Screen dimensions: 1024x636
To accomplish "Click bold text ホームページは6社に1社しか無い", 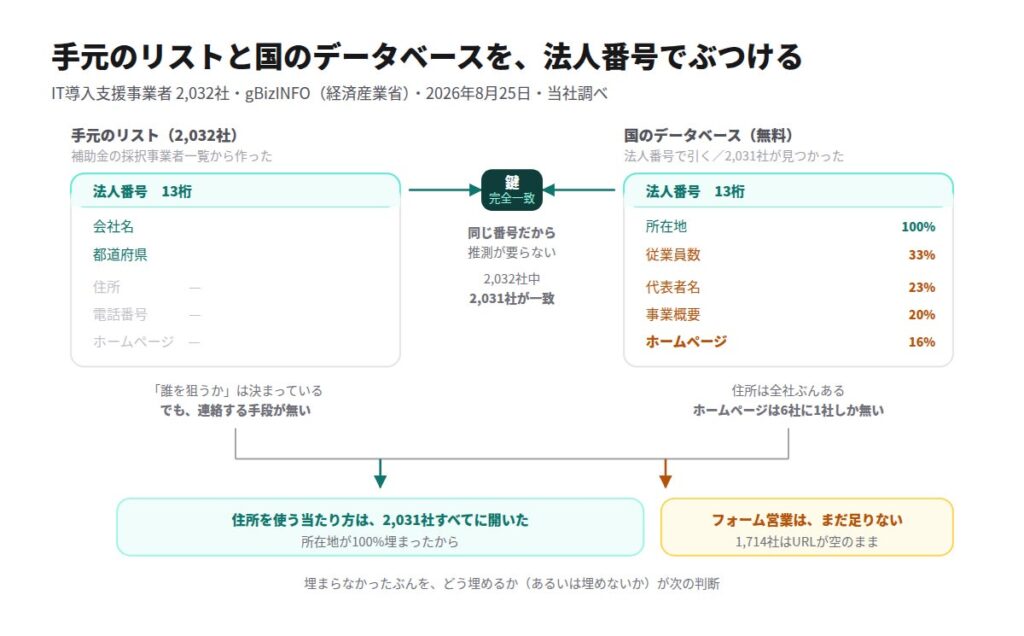I will [788, 411].
